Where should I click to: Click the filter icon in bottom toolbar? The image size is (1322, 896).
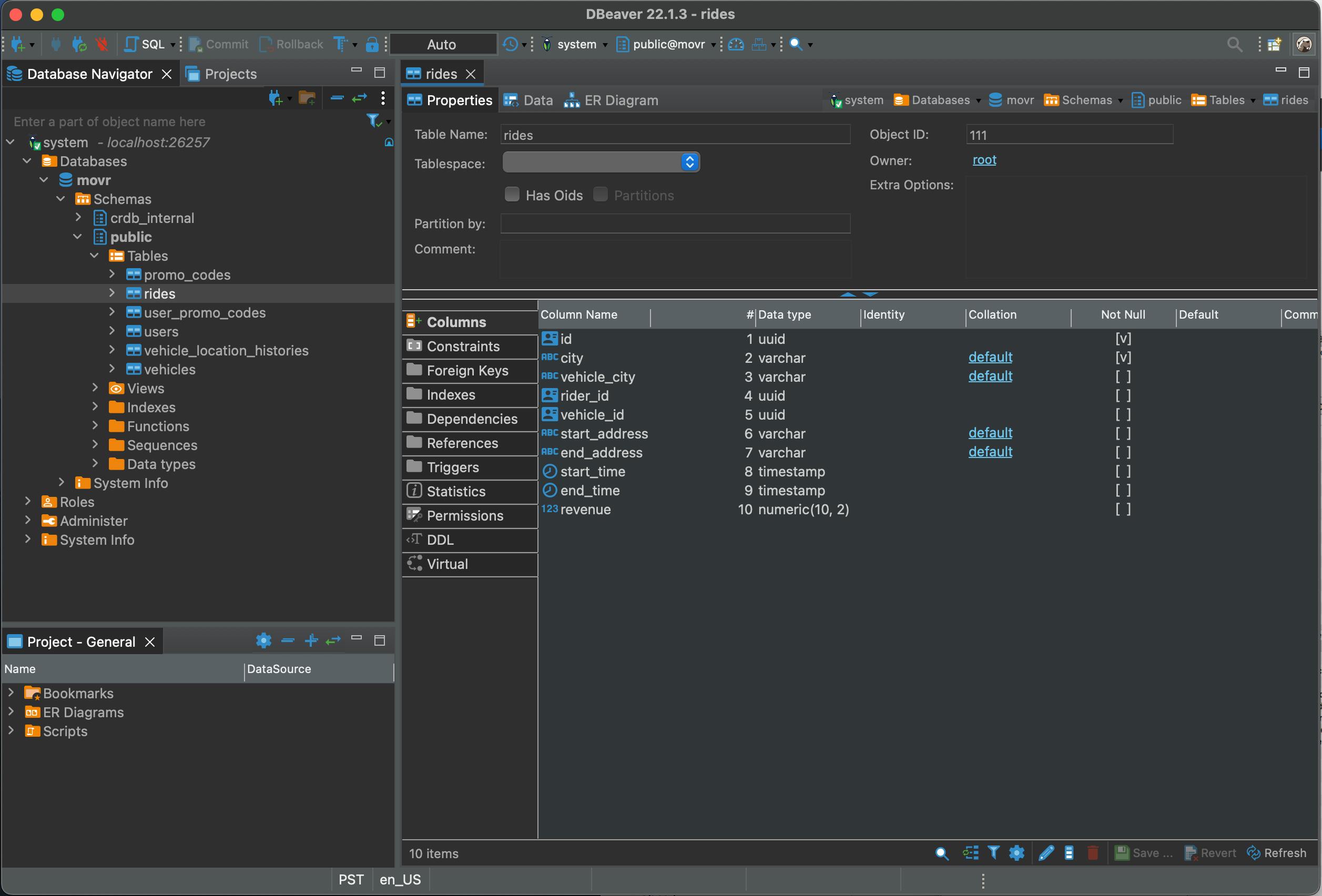coord(993,852)
